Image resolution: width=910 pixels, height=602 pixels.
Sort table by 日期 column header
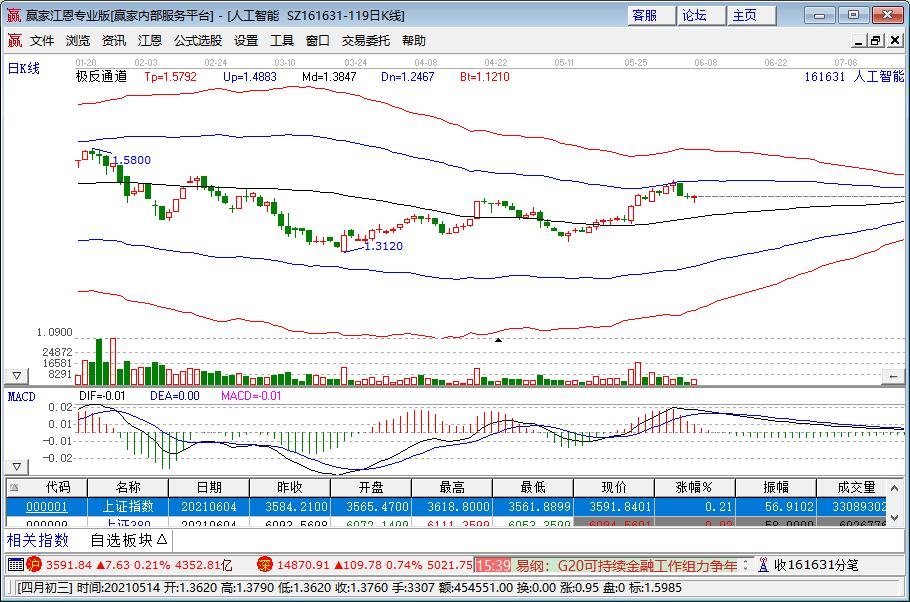coord(209,488)
